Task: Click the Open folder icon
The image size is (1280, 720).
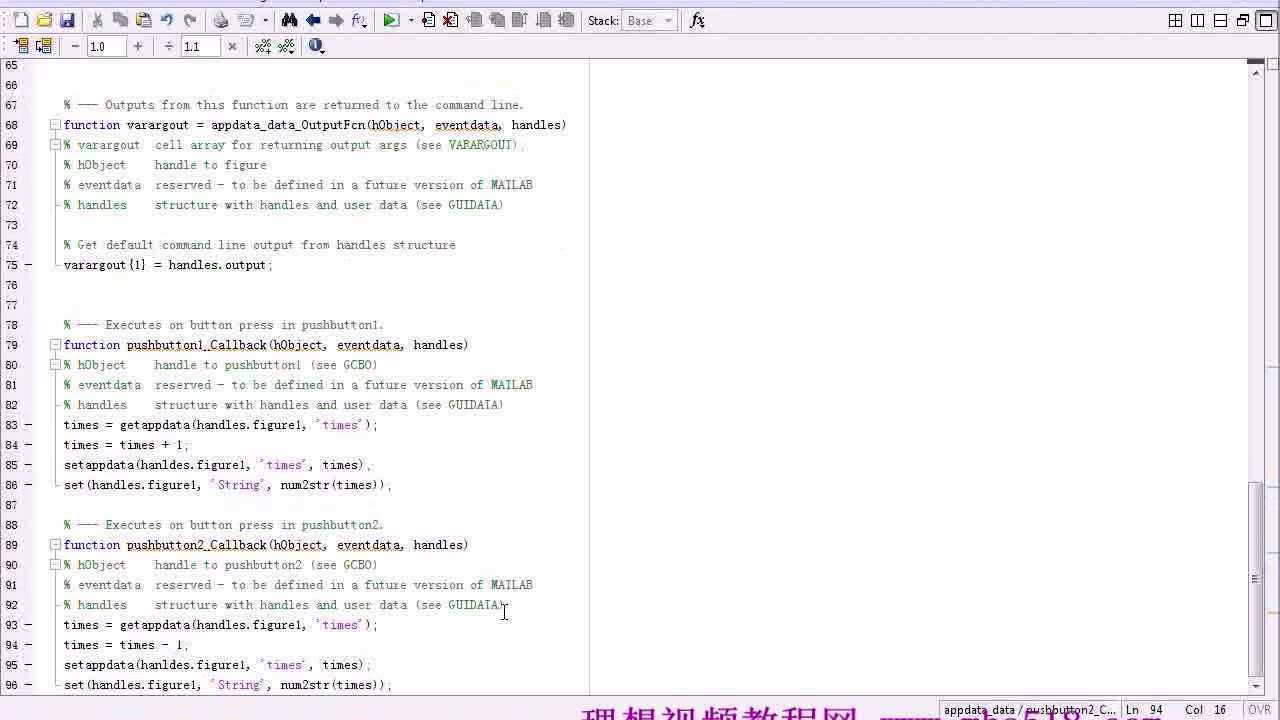Action: coord(44,20)
